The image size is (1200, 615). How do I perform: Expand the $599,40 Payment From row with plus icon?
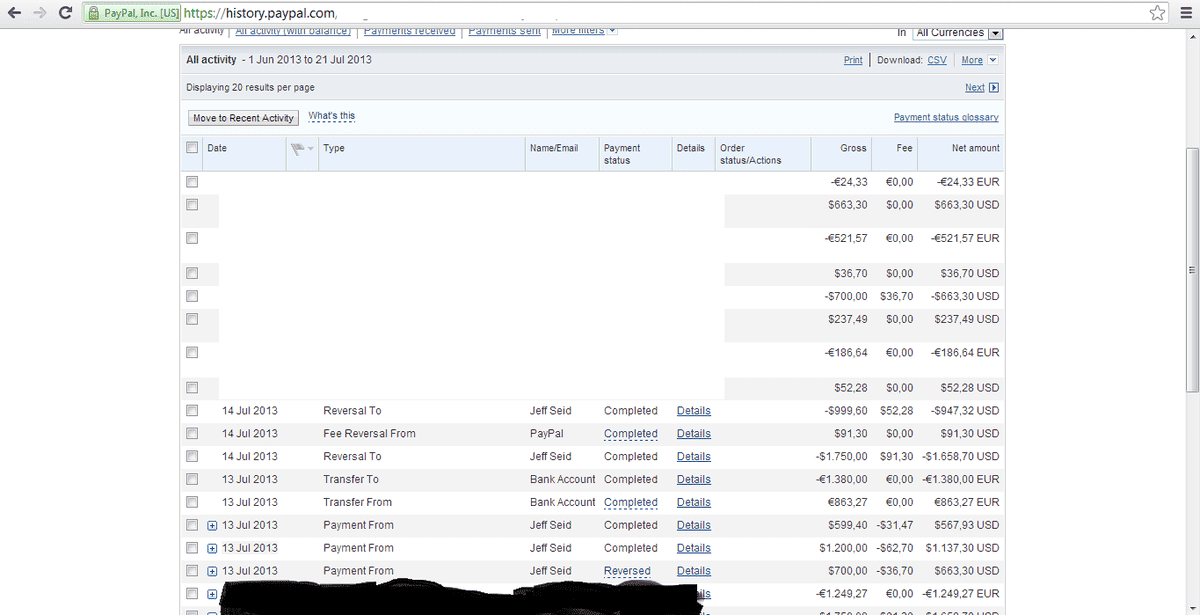212,525
